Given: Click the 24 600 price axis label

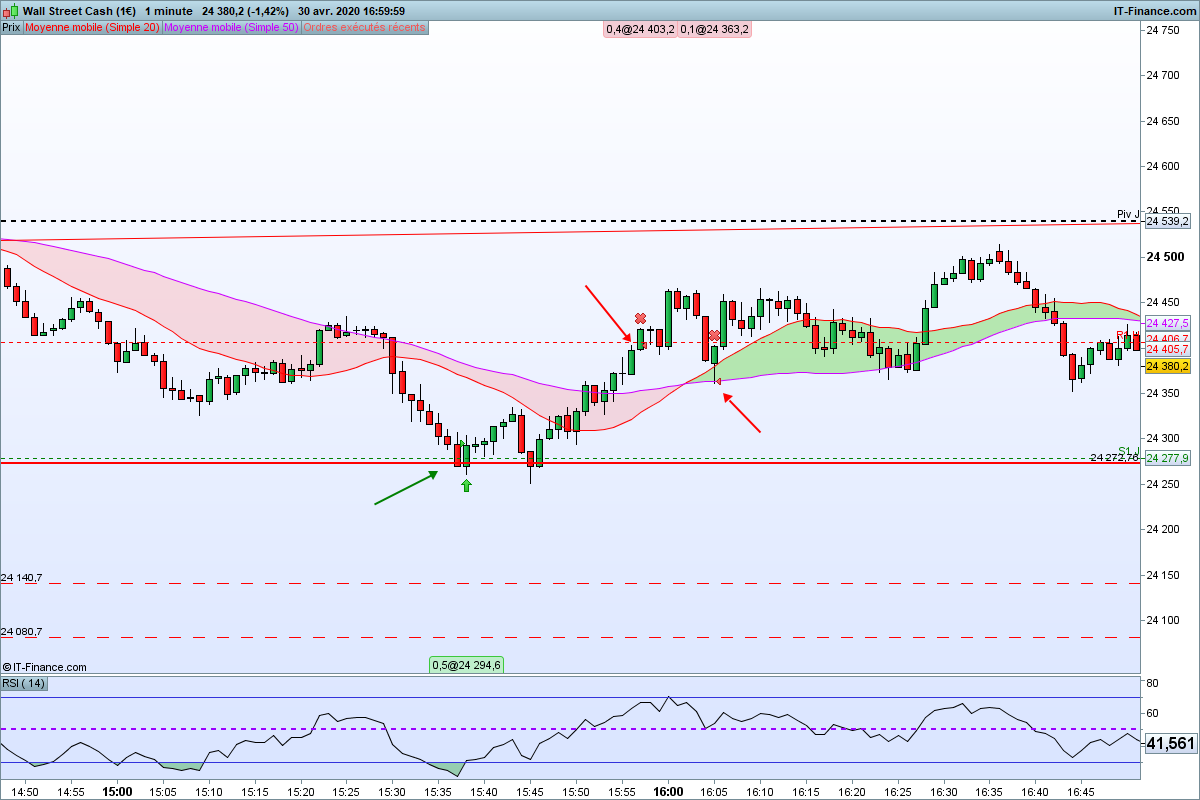Looking at the screenshot, I should (1164, 166).
